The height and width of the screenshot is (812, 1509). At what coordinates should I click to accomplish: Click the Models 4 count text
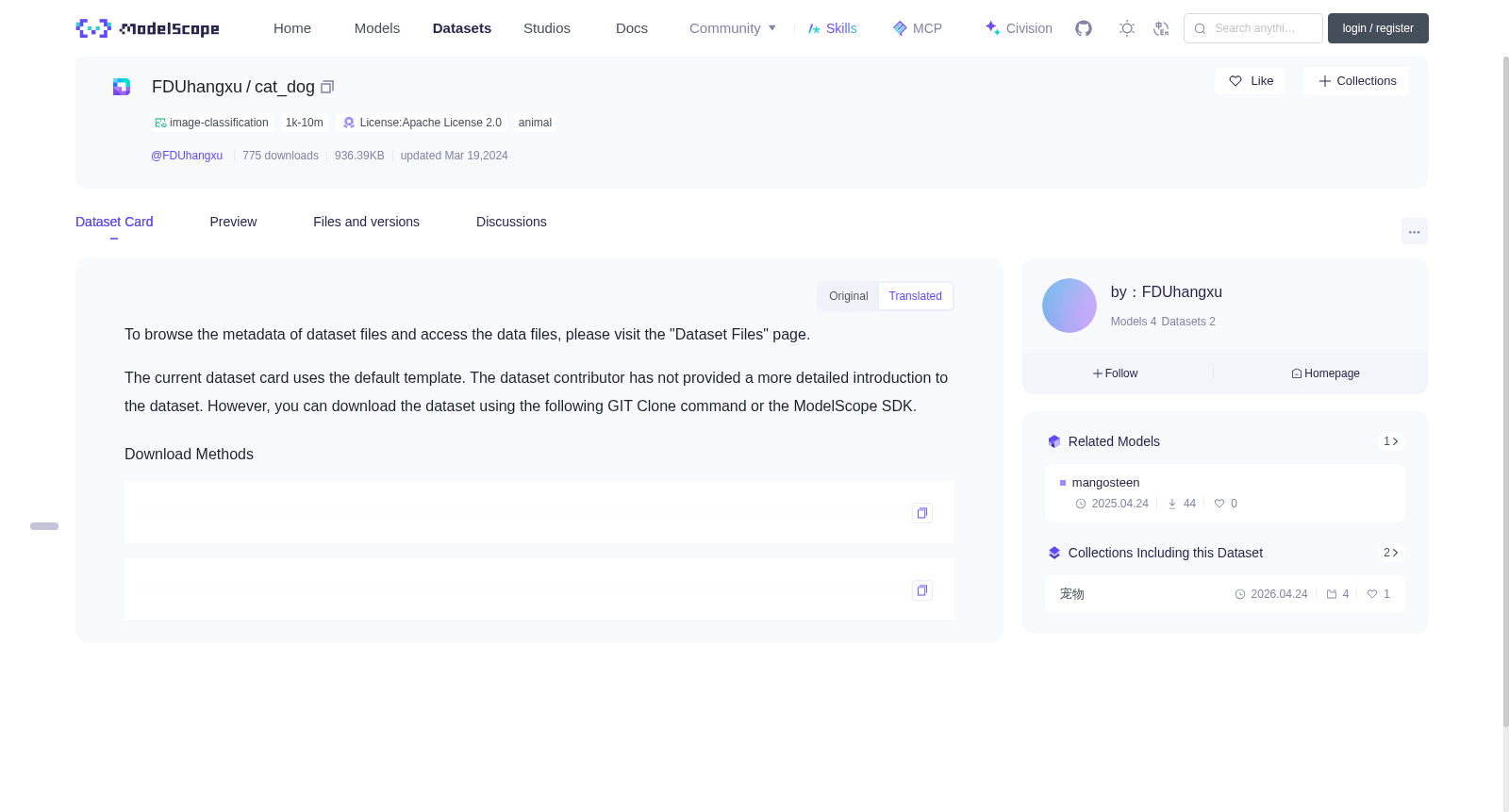click(x=1133, y=322)
